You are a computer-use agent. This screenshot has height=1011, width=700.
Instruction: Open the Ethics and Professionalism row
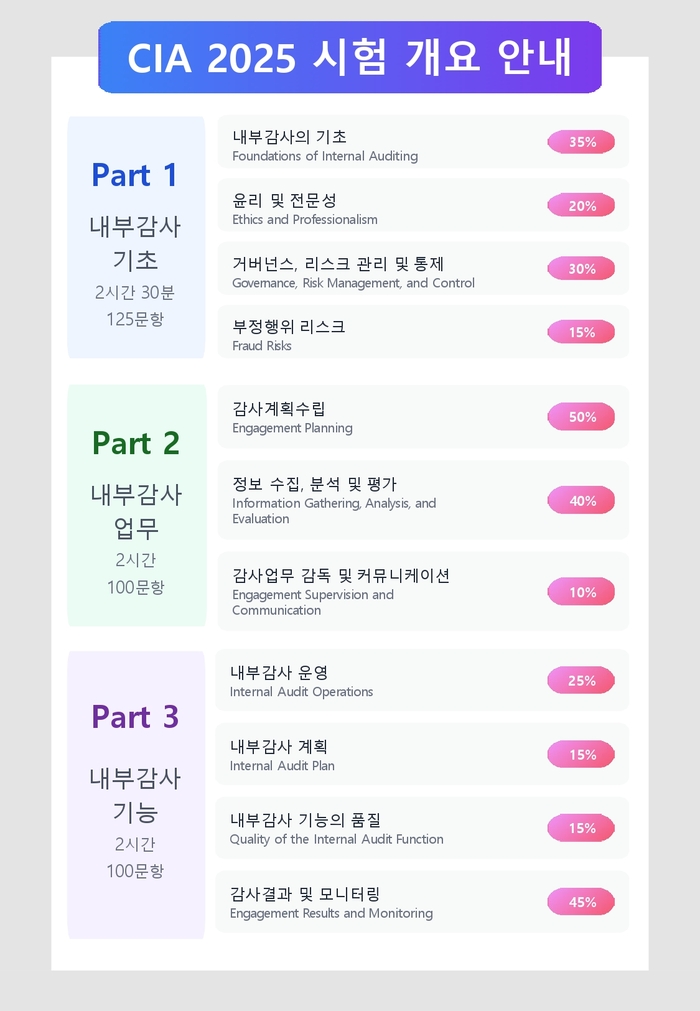(423, 205)
